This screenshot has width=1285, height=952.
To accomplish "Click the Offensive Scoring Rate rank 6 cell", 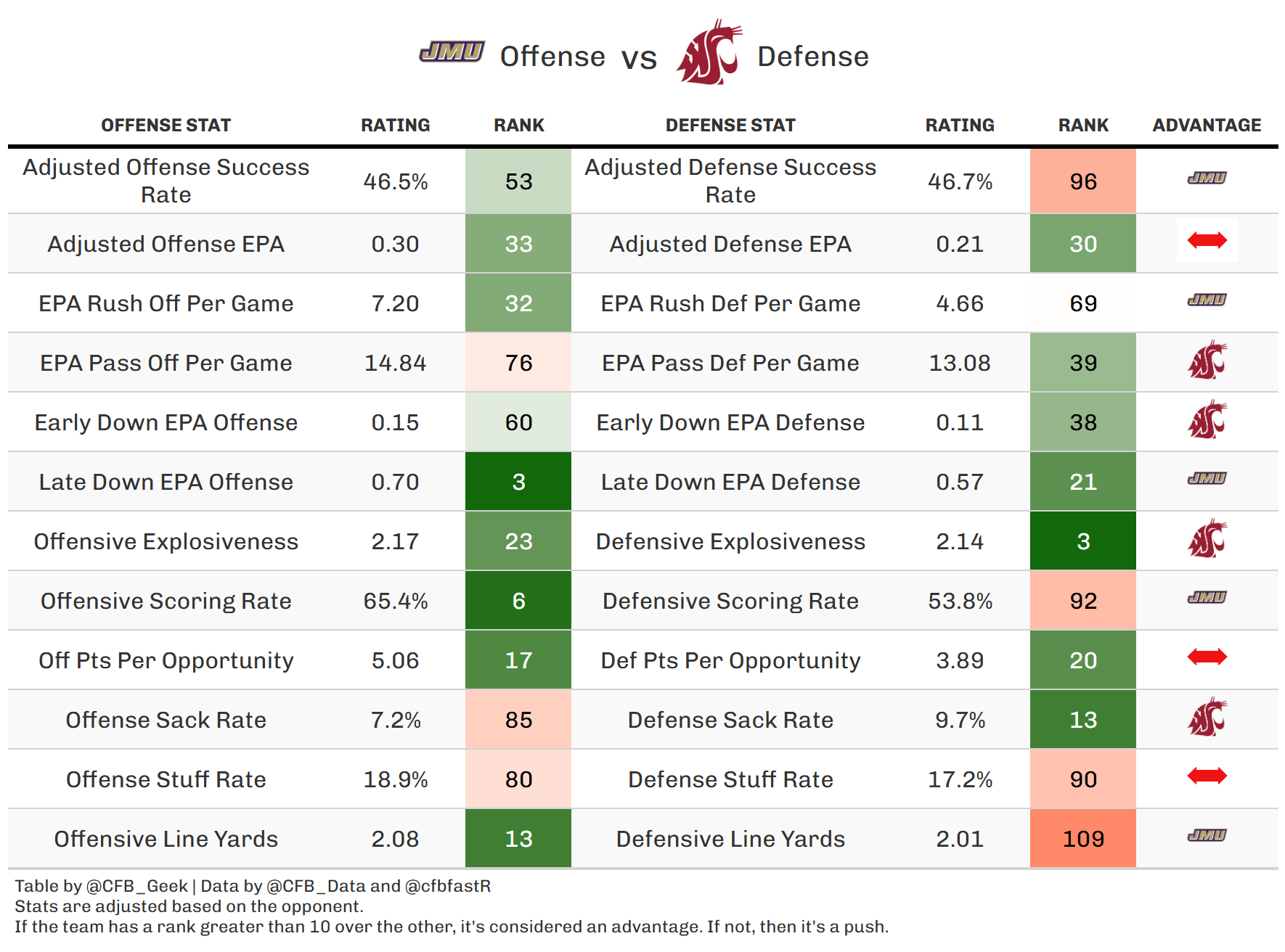I will [518, 601].
